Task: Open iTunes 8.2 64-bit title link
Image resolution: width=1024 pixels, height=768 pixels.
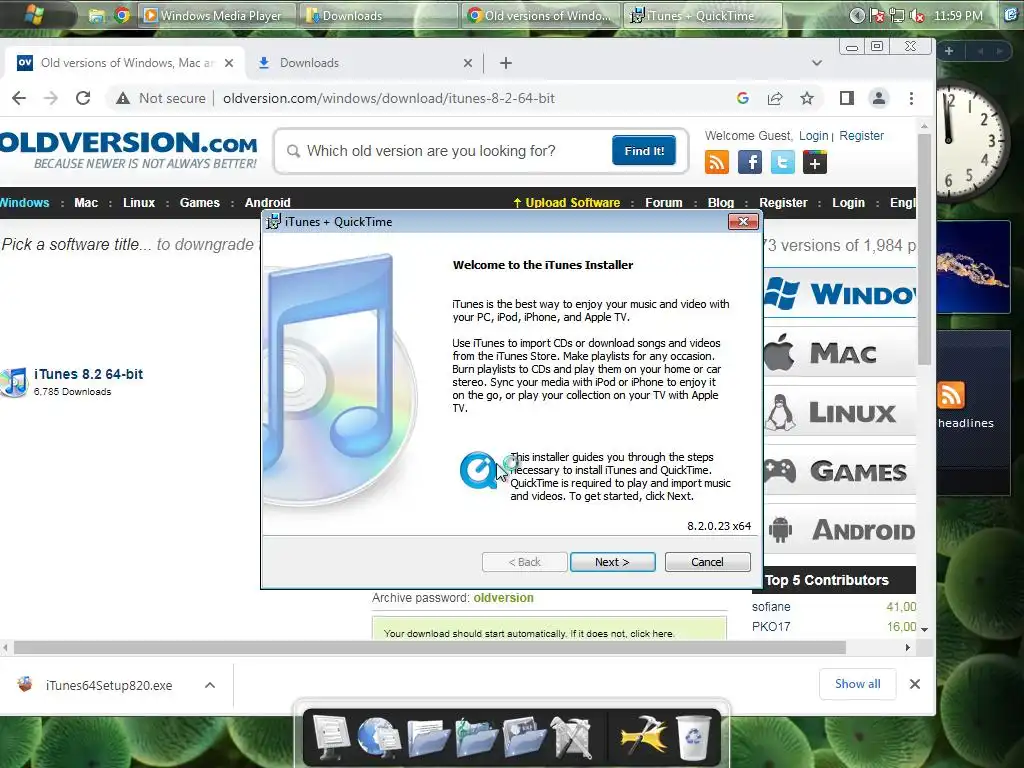Action: pyautogui.click(x=88, y=374)
